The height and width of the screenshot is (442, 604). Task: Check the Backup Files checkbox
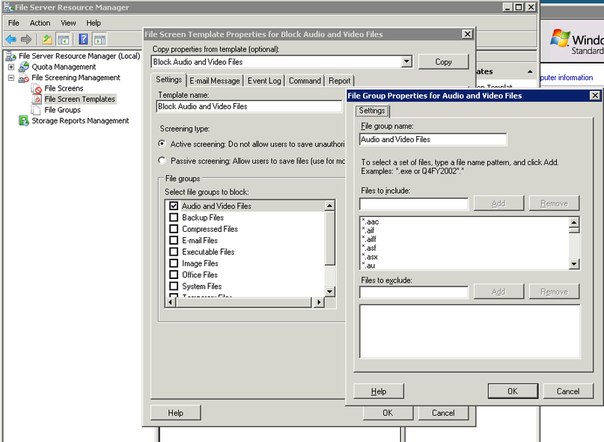tap(174, 218)
